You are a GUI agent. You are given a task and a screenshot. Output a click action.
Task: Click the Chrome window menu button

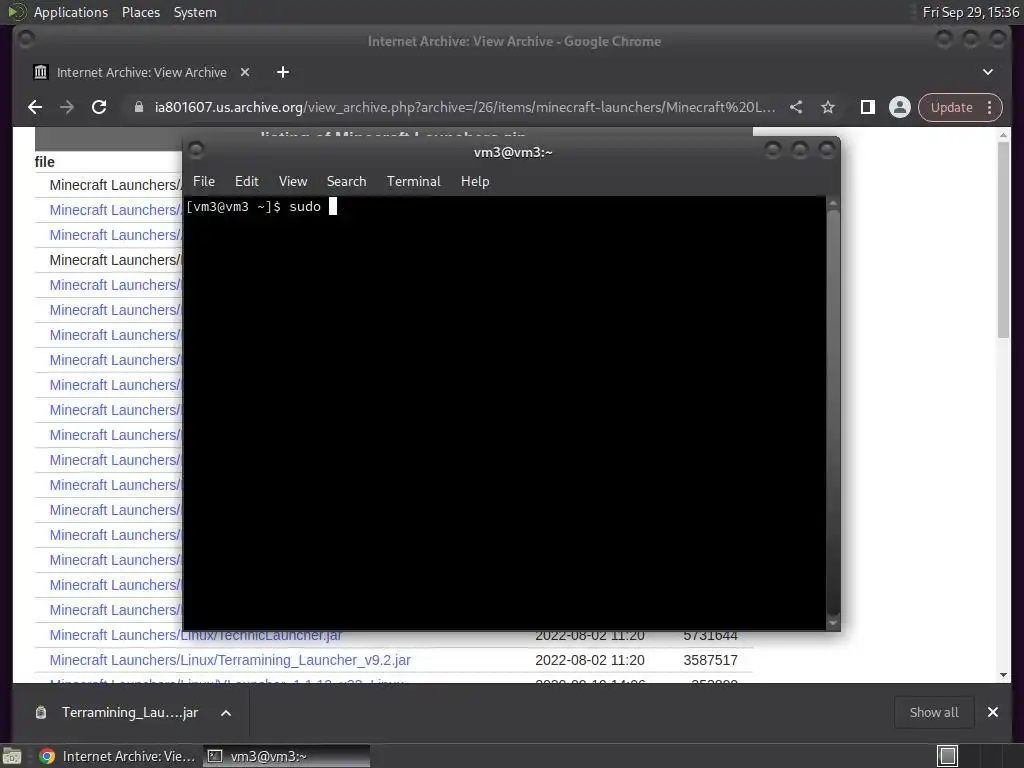tap(26, 40)
